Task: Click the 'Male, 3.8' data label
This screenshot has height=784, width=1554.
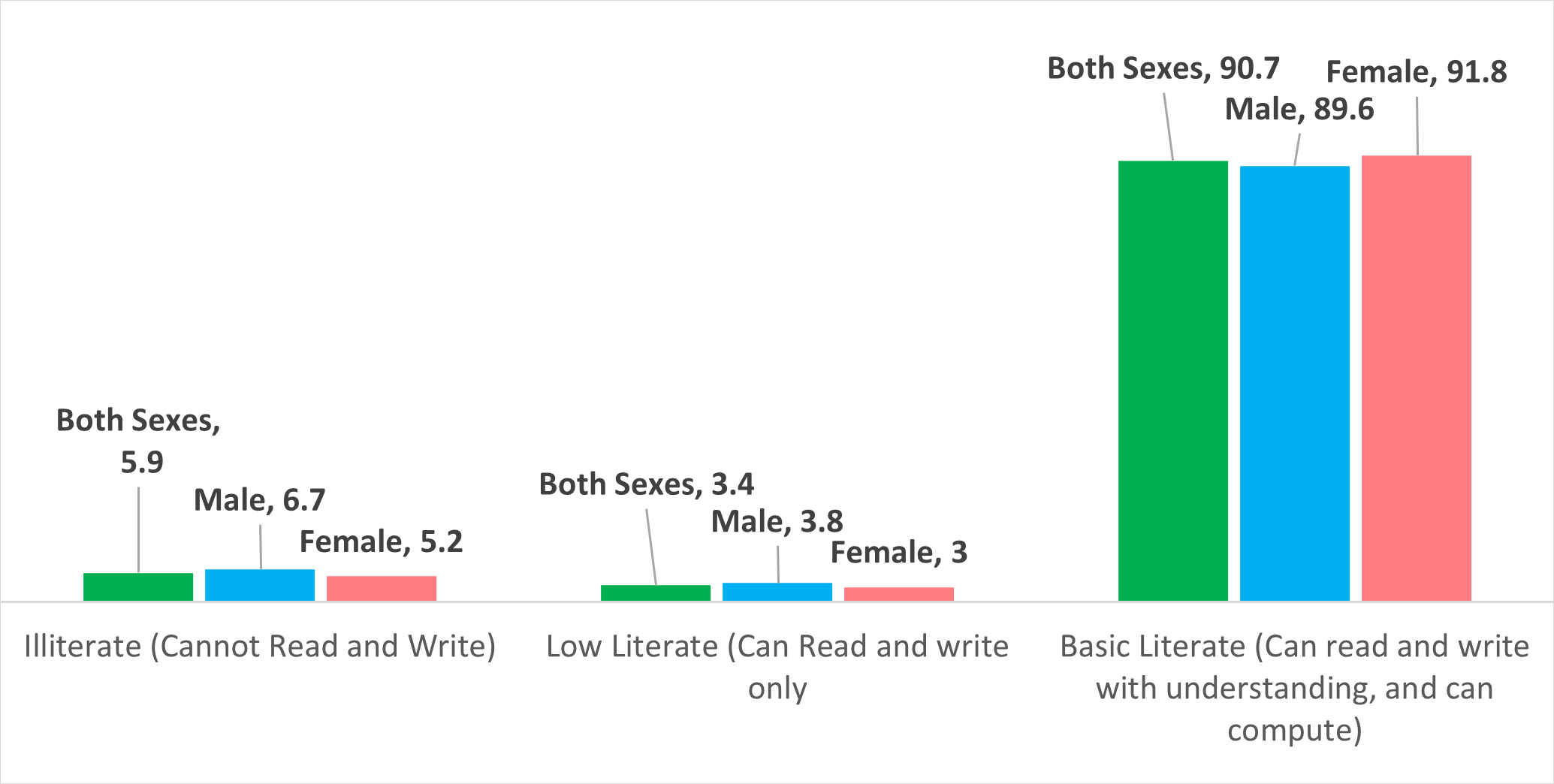Action: pyautogui.click(x=777, y=521)
